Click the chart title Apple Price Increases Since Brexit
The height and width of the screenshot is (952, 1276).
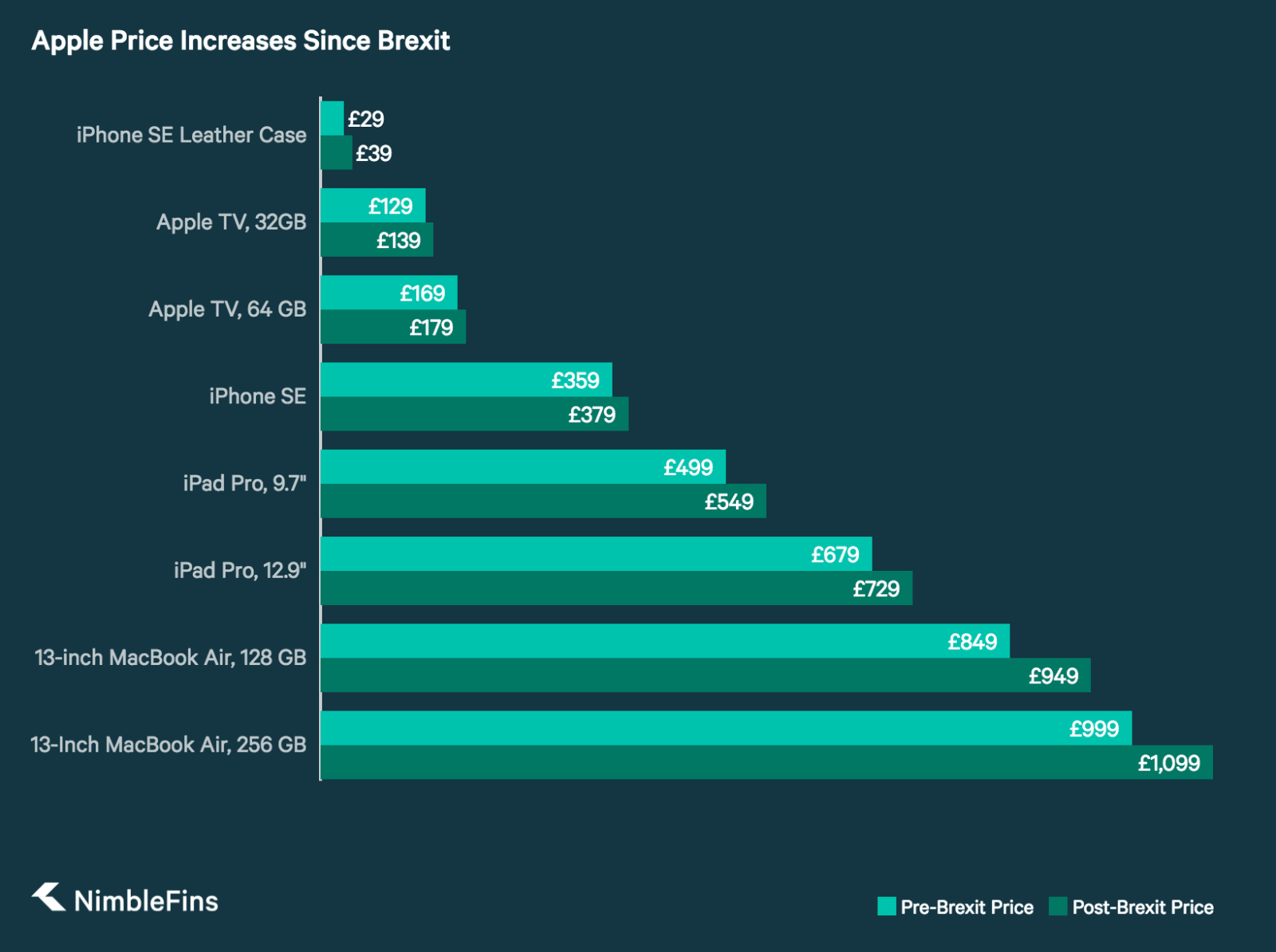241,41
